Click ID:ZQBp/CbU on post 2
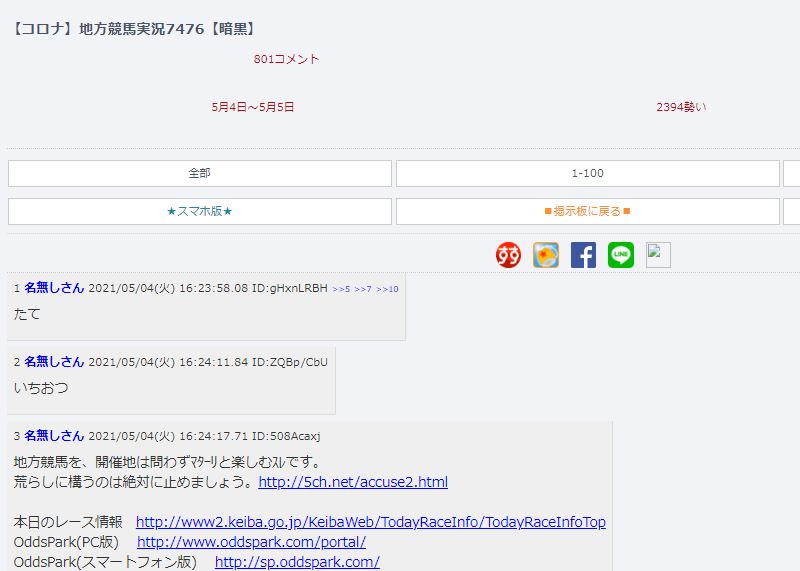Screen dimensions: 800x571 [x=290, y=362]
